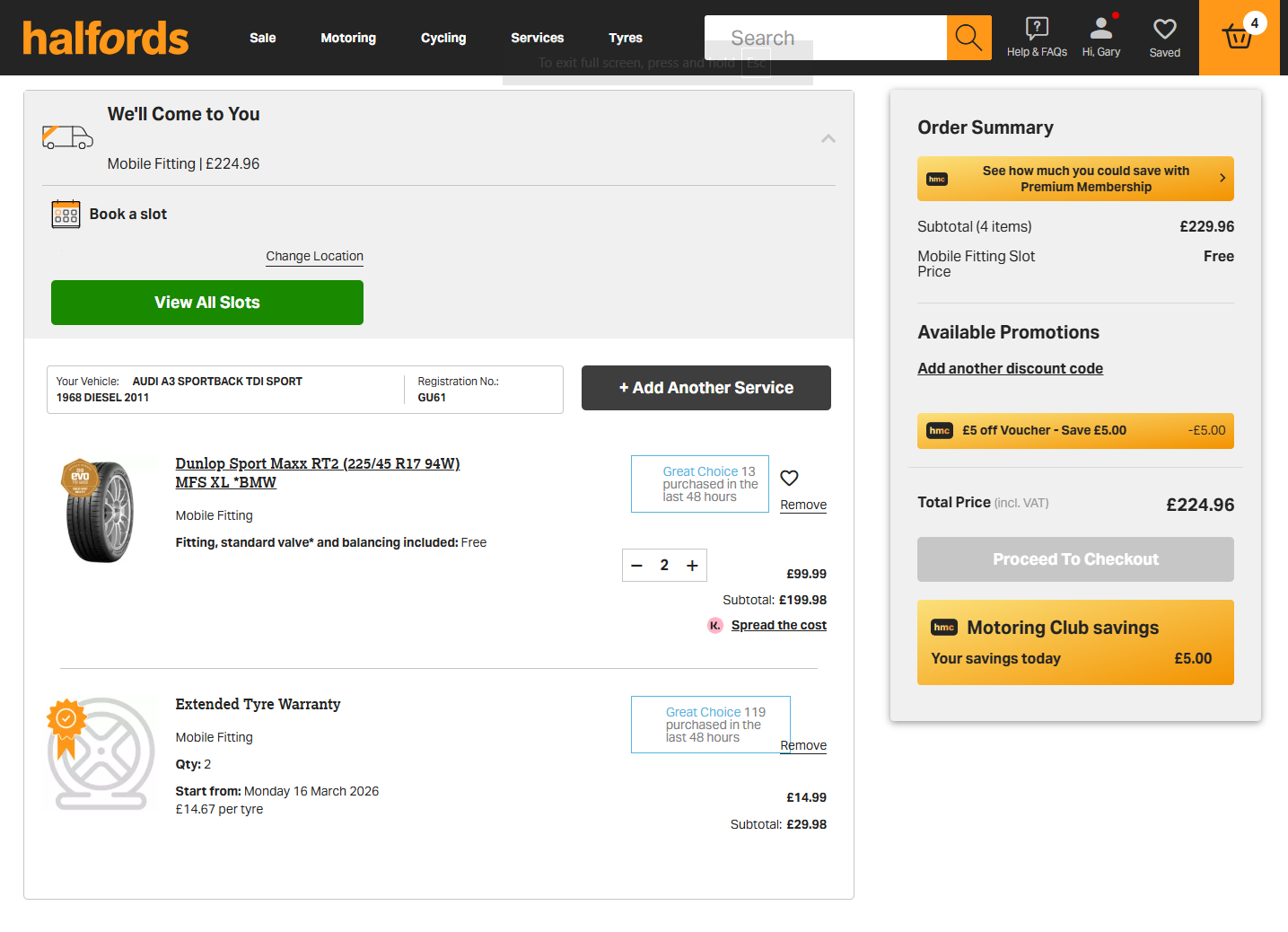Click 'AUDI A3 SPORTBACK TDI SPORT' vehicle text
The image size is (1288, 932).
coord(217,382)
